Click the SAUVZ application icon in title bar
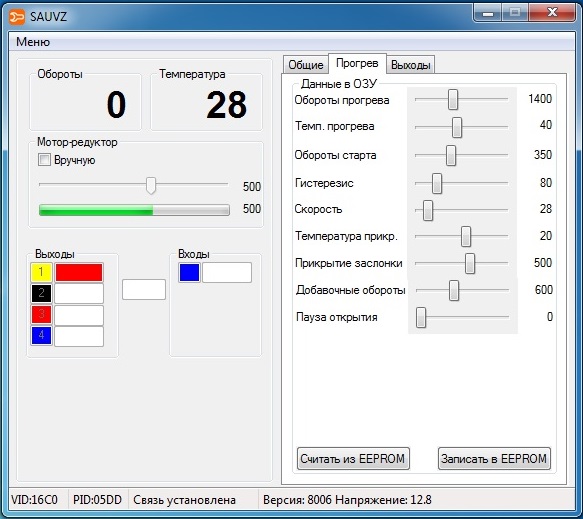 pyautogui.click(x=17, y=17)
